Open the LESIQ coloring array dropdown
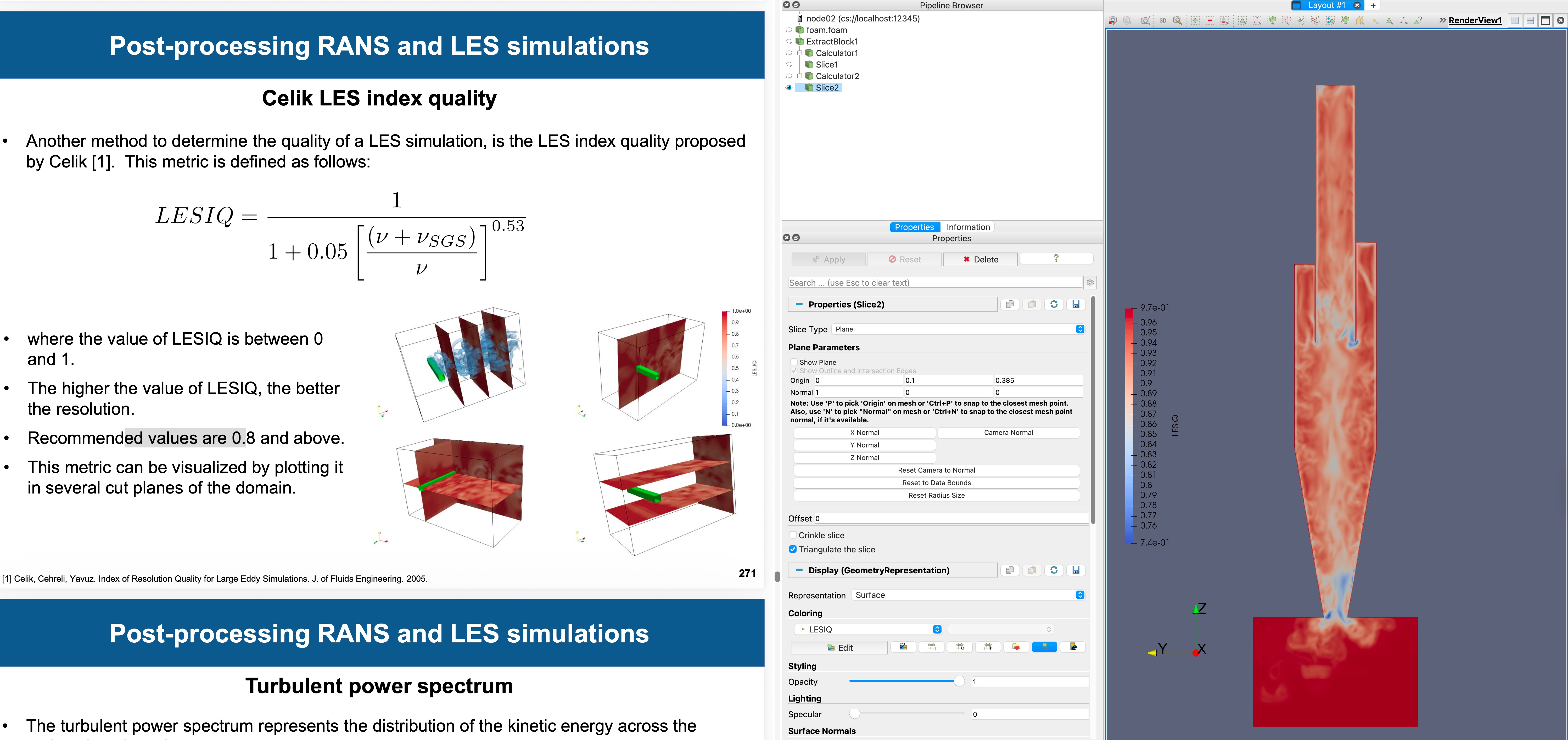The height and width of the screenshot is (740, 1568). (869, 629)
